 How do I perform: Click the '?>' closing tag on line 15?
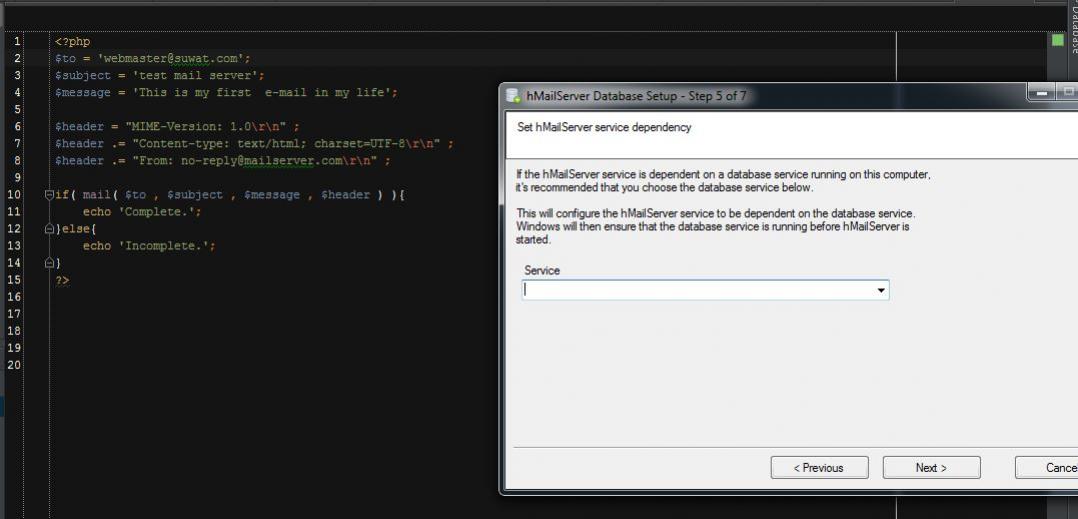[62, 280]
